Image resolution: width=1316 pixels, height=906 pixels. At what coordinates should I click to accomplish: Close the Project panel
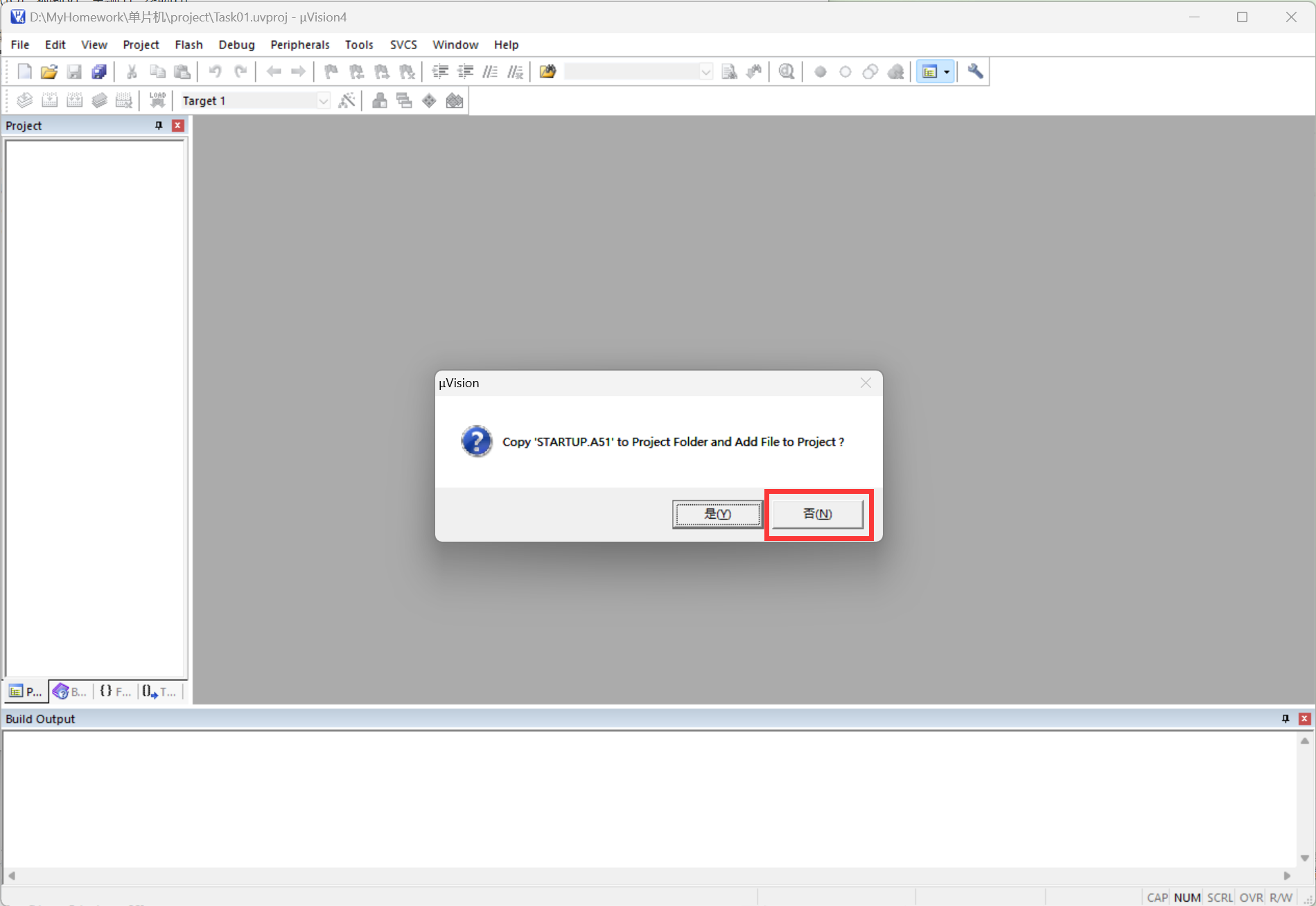click(x=178, y=125)
